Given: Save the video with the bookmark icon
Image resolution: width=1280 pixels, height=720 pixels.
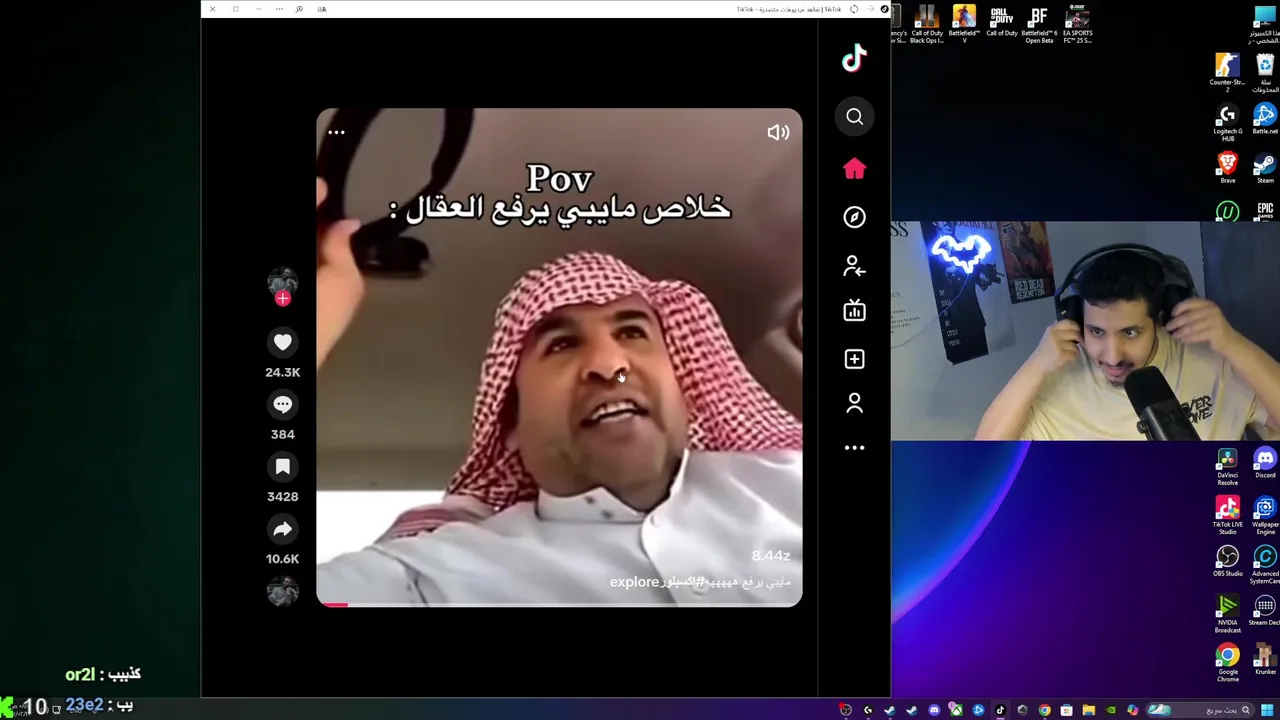Looking at the screenshot, I should click(x=282, y=467).
